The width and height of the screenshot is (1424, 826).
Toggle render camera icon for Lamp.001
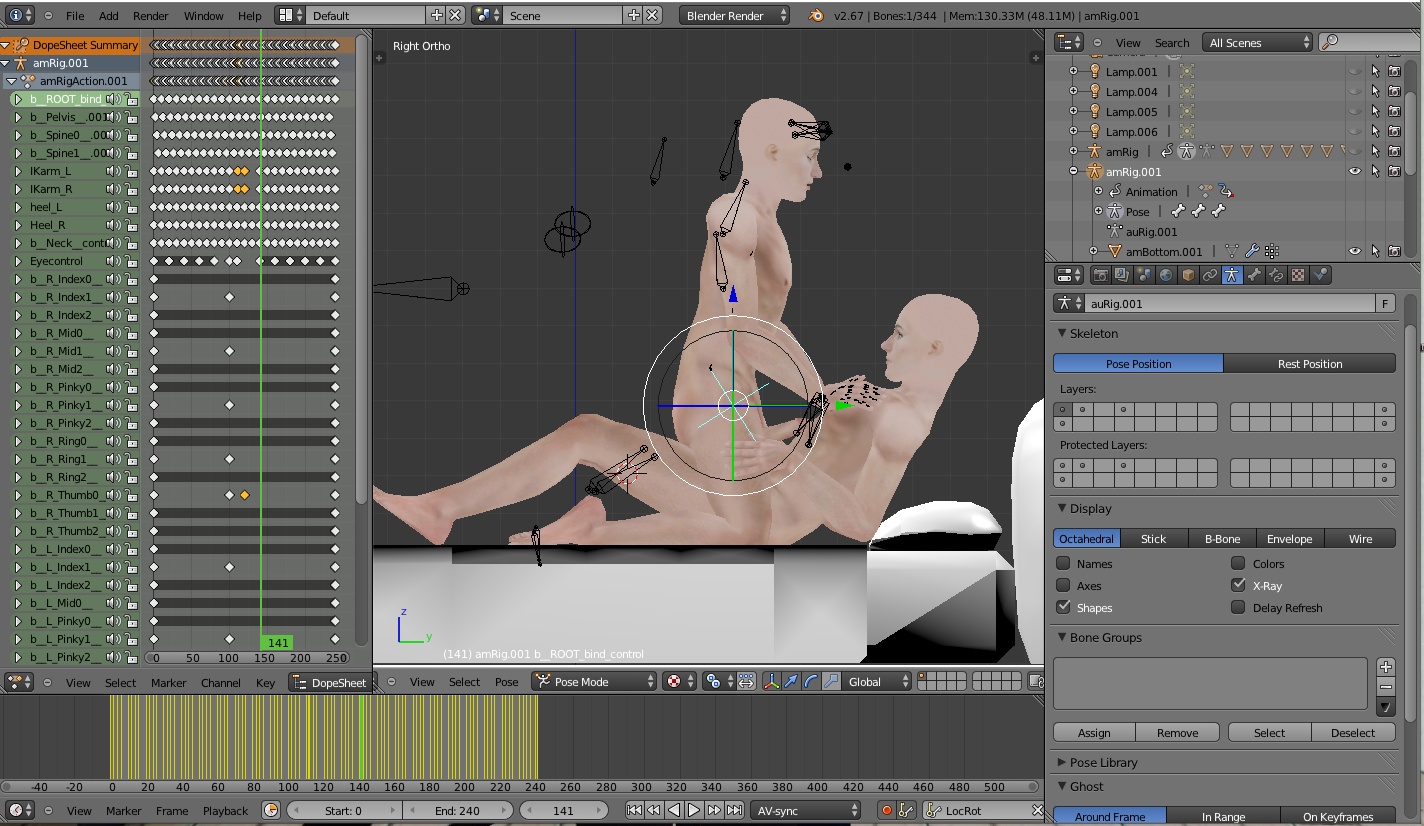point(1394,71)
